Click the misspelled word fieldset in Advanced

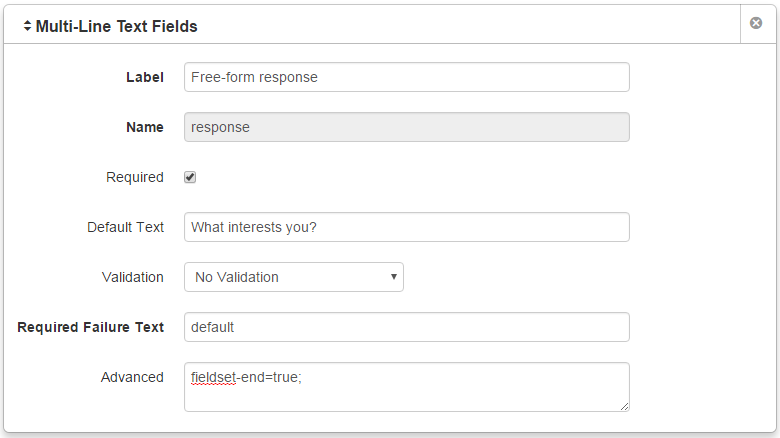pyautogui.click(x=213, y=377)
